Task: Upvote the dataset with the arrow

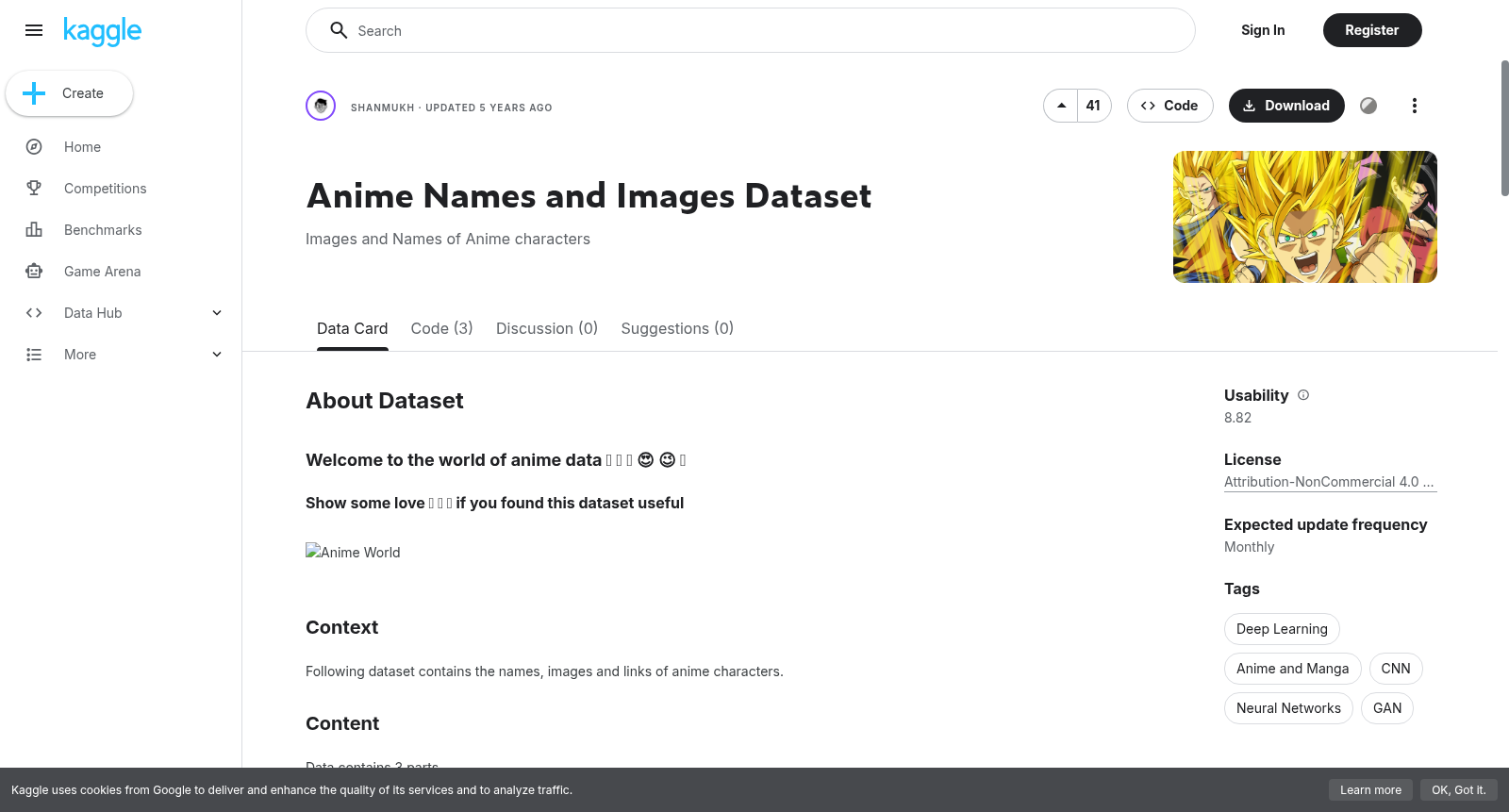Action: tap(1061, 106)
